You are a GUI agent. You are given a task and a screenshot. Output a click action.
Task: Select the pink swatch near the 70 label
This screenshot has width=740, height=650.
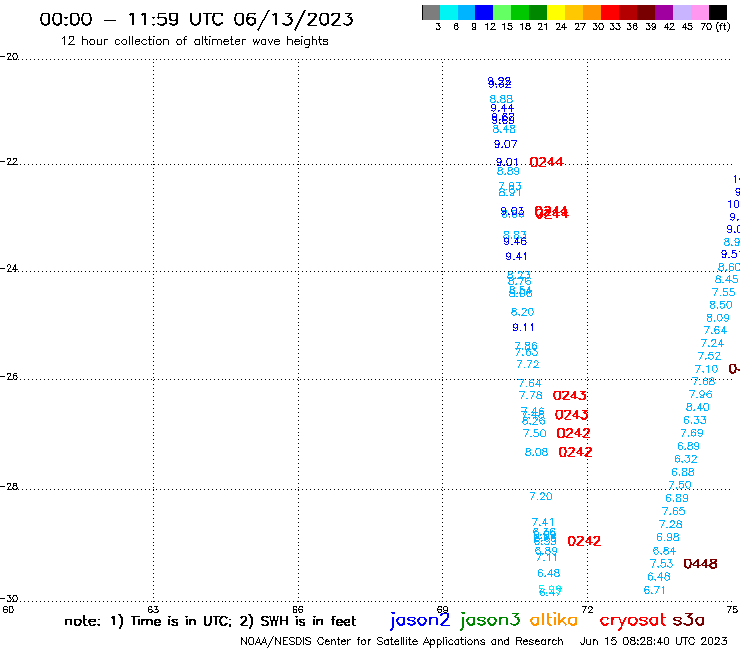pos(699,12)
